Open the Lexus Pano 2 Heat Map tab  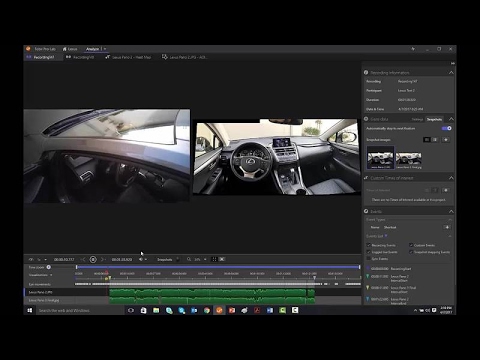(x=128, y=57)
